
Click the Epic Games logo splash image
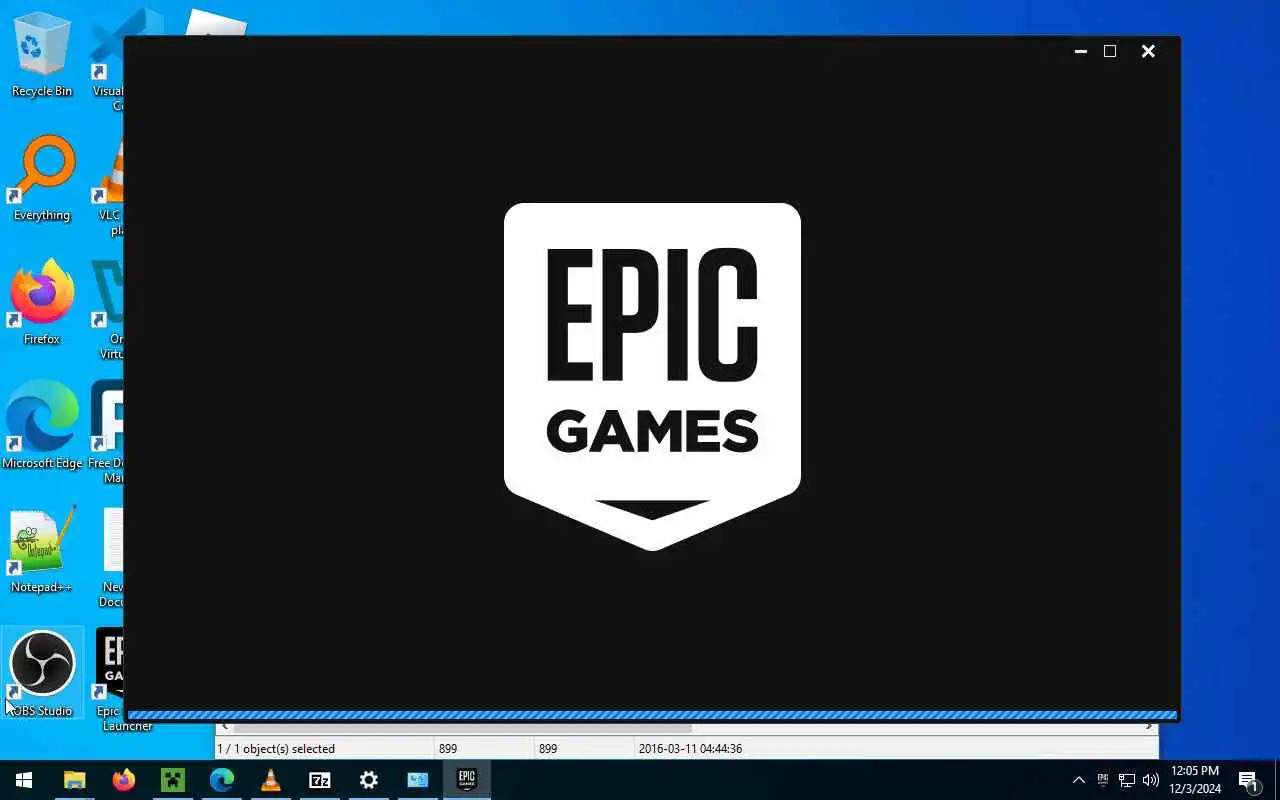click(652, 376)
